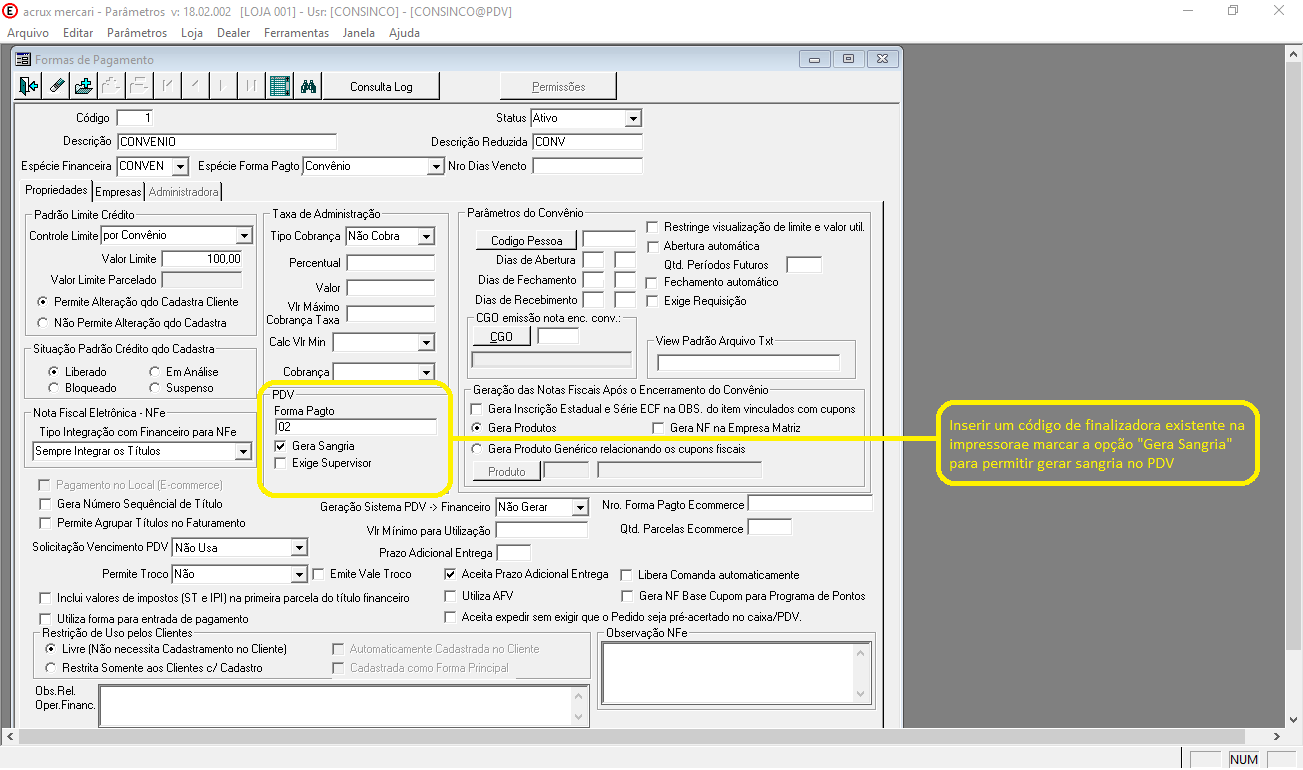The width and height of the screenshot is (1303, 770).
Task: Click the Permissões button
Action: pyautogui.click(x=559, y=87)
